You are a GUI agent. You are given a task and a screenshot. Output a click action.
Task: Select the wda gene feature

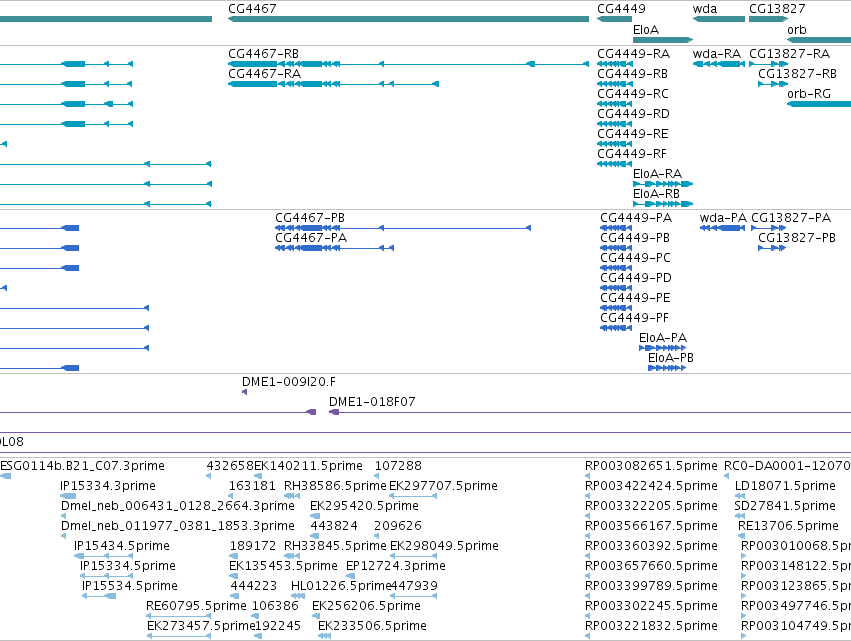tap(719, 19)
